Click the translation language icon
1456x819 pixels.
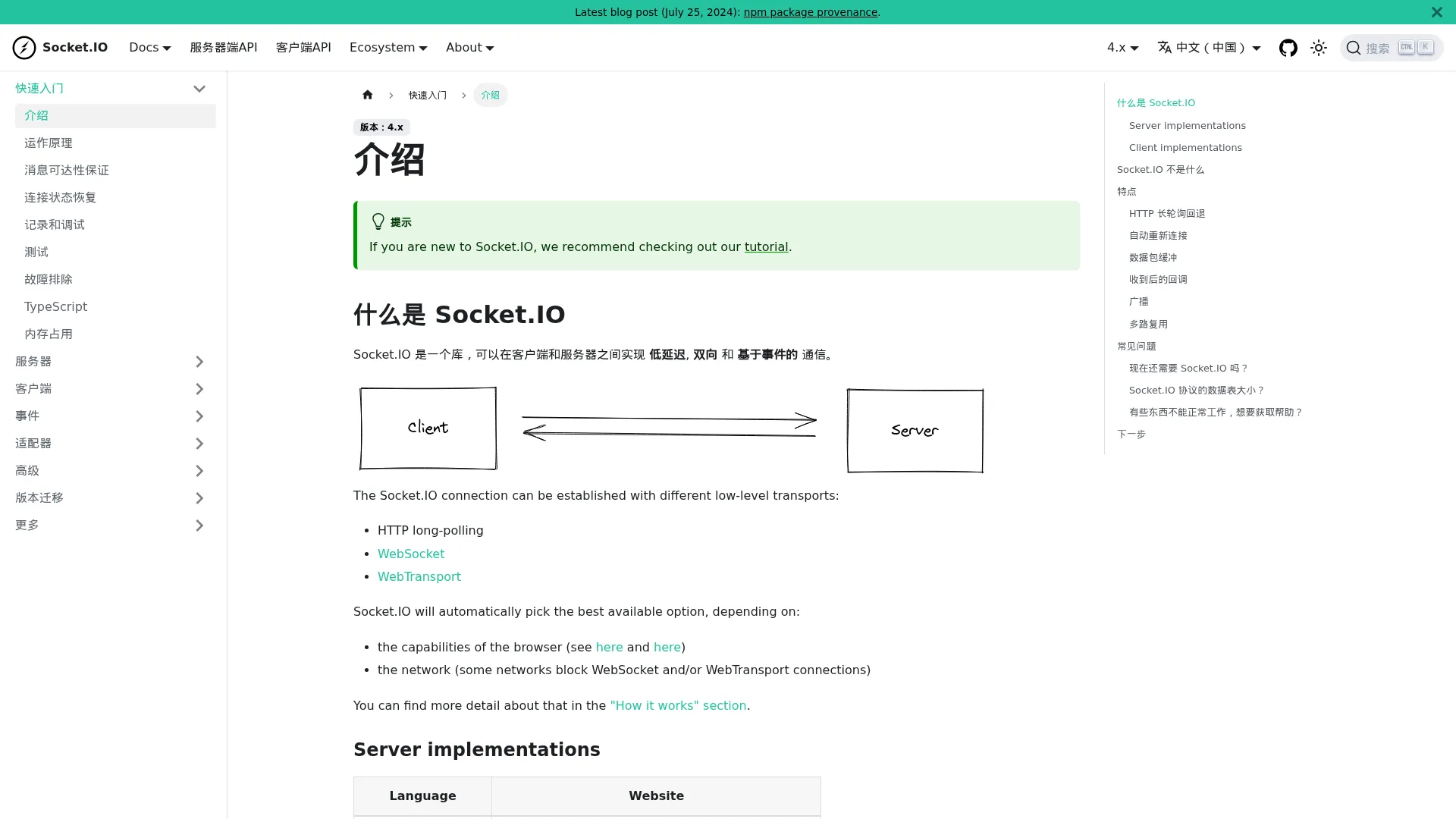(1164, 47)
